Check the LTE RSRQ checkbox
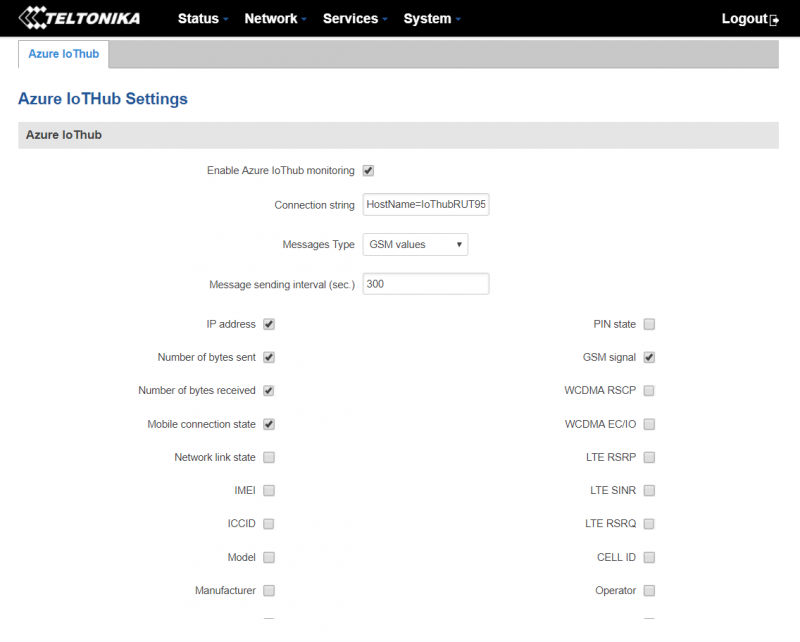This screenshot has width=800, height=642. pos(649,524)
